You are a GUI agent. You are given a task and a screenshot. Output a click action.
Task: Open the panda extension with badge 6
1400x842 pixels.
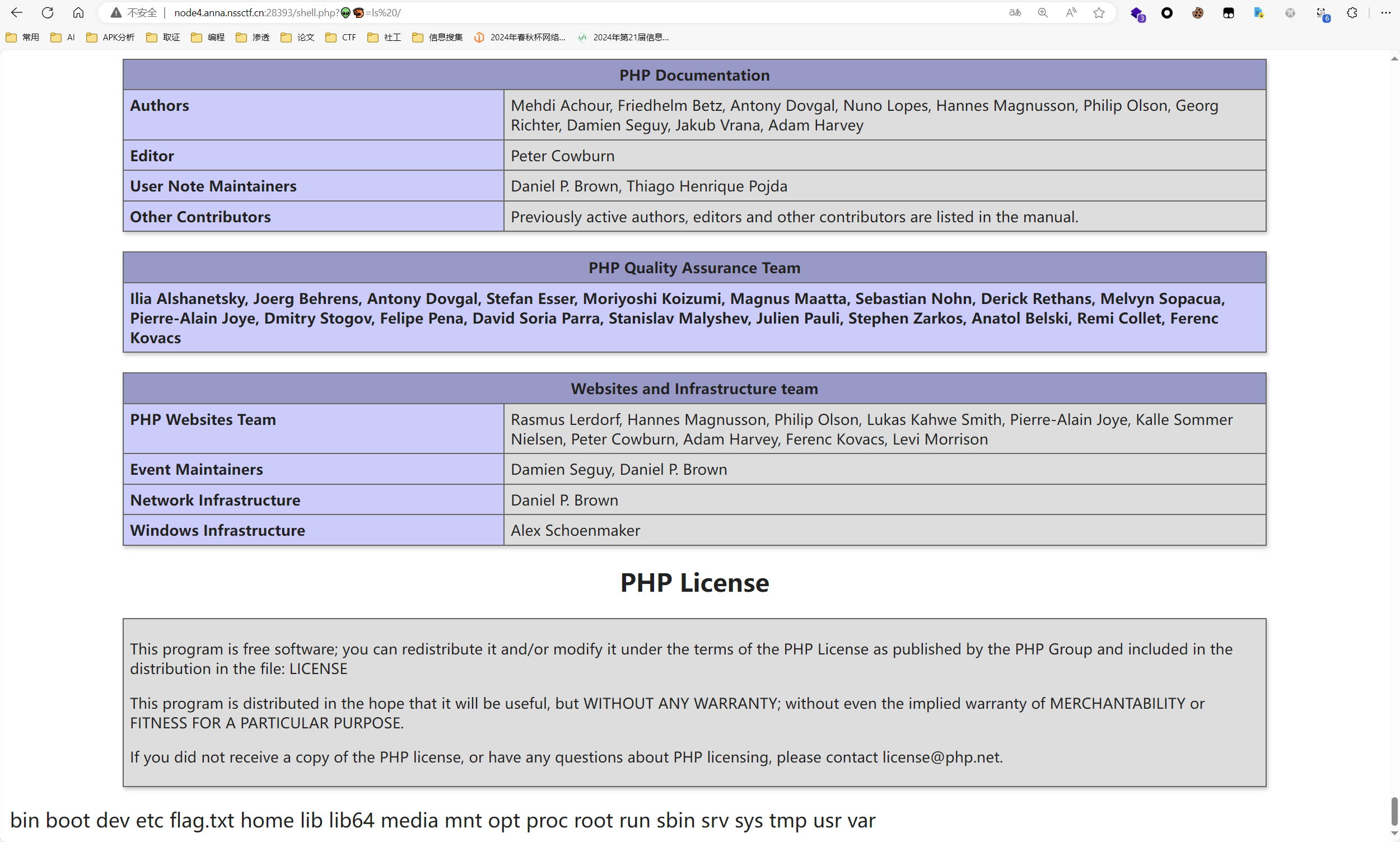click(x=1322, y=13)
